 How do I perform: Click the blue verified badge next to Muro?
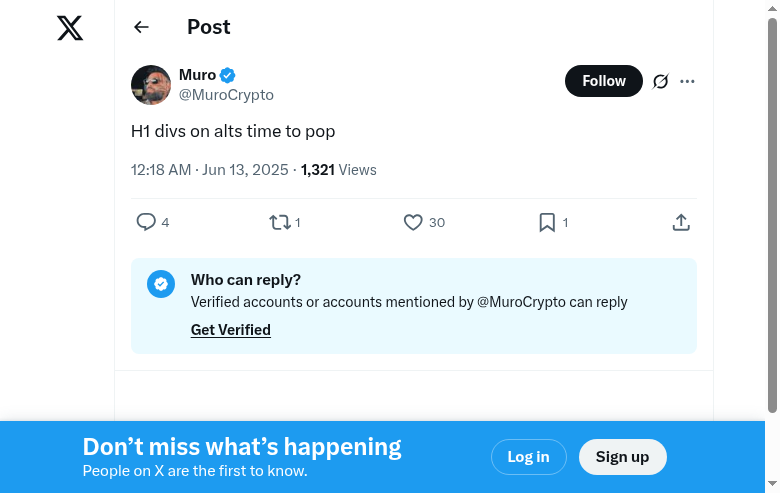(x=228, y=75)
